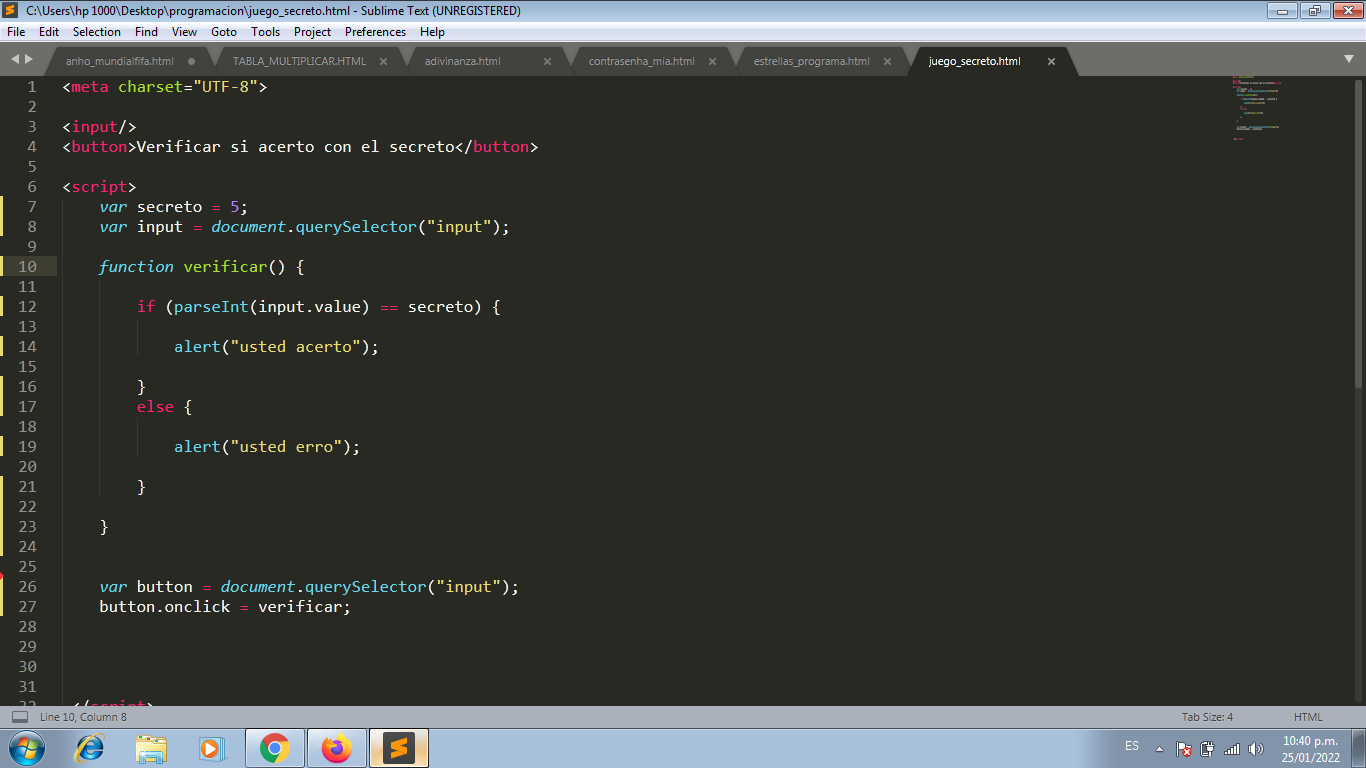The width and height of the screenshot is (1366, 768).
Task: Close the juego_secreto.html tab
Action: pyautogui.click(x=1051, y=61)
